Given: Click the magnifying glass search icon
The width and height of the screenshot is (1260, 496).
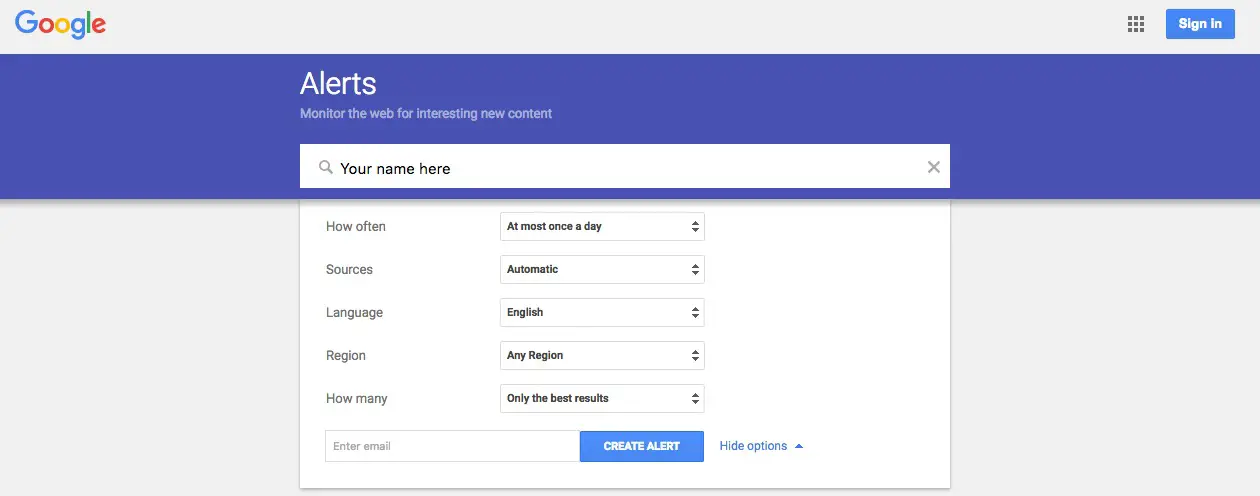Looking at the screenshot, I should [x=325, y=168].
